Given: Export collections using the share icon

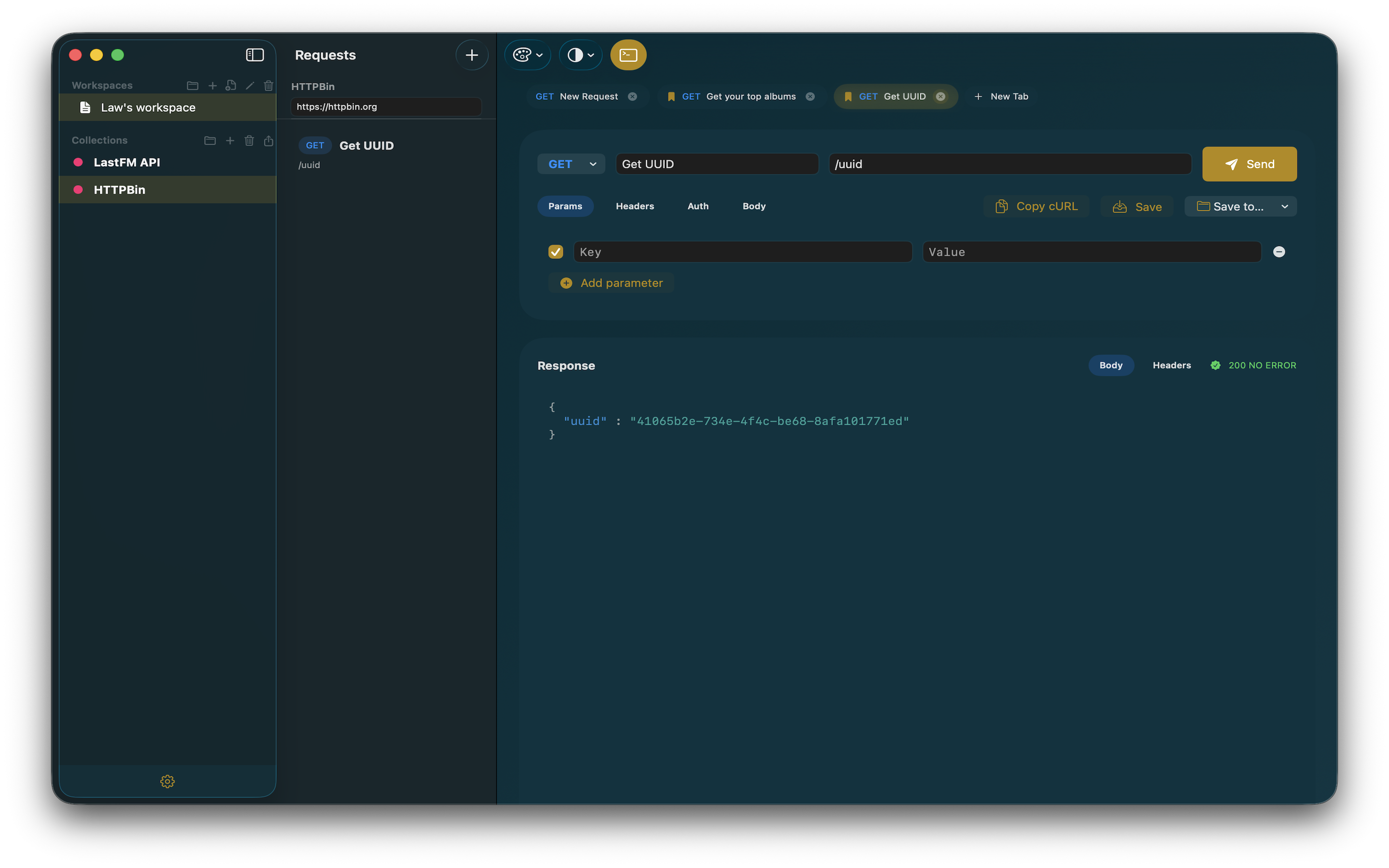Looking at the screenshot, I should point(268,140).
